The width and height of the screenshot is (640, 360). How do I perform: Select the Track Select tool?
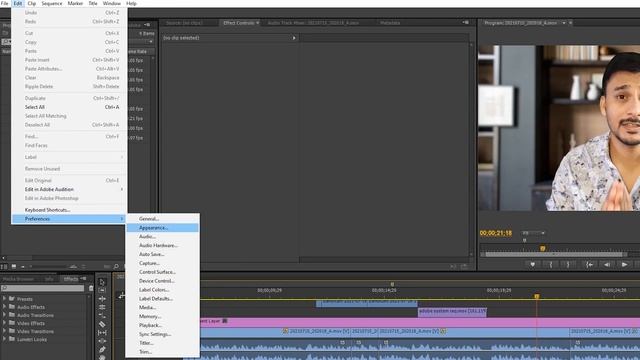pos(102,290)
